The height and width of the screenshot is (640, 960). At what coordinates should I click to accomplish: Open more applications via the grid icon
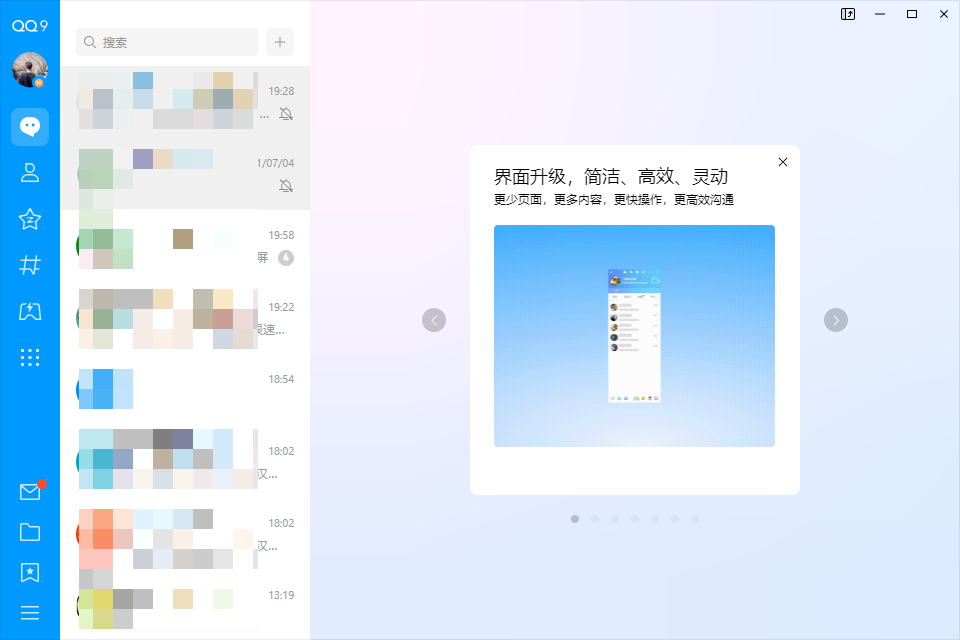[30, 357]
